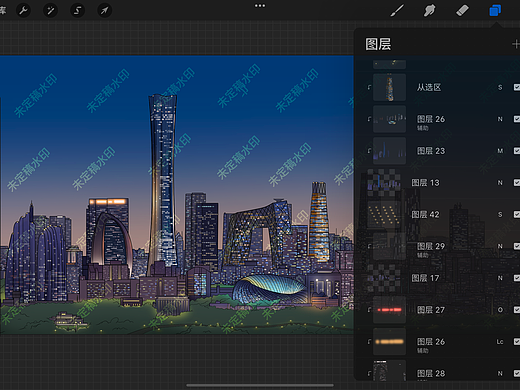
Task: Open blend mode M of 图层 23
Action: [500, 151]
